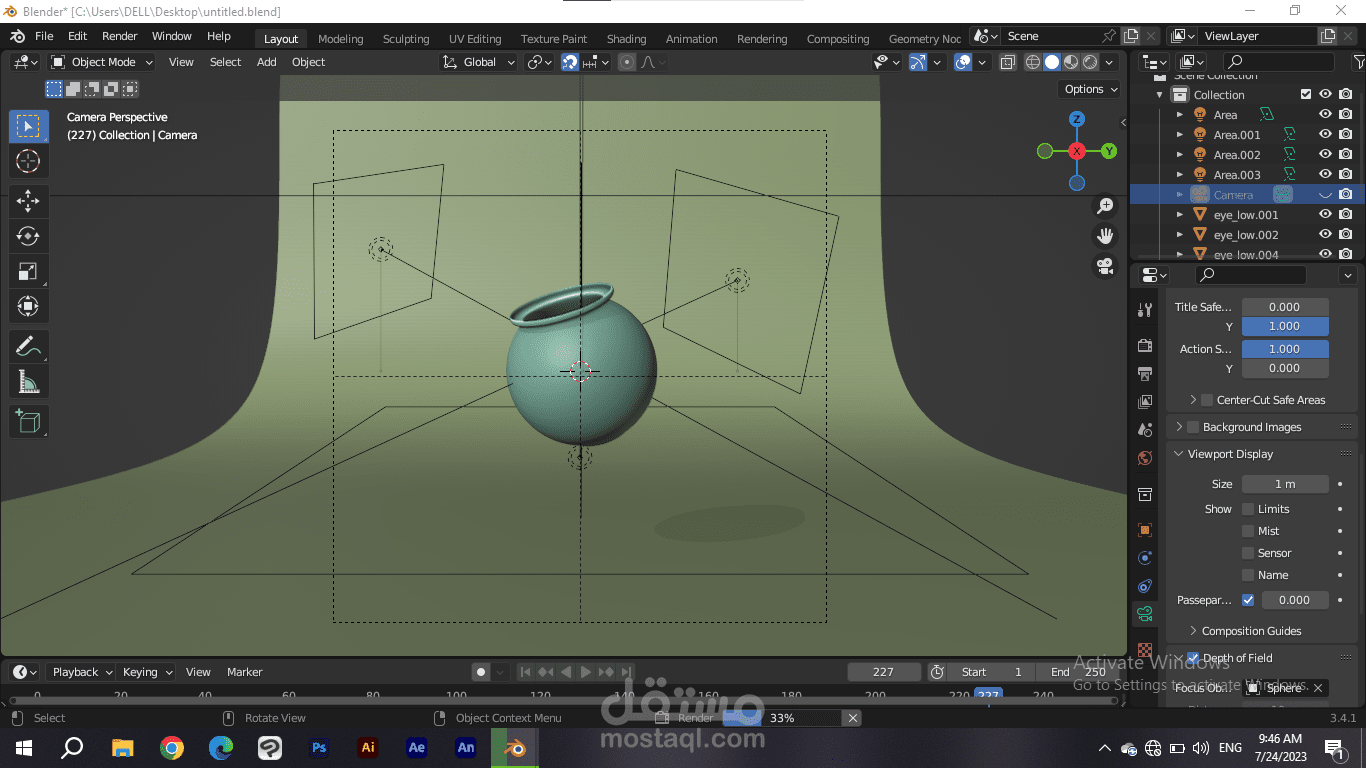Select the Cursor tool in the viewport toolbar

click(x=28, y=161)
